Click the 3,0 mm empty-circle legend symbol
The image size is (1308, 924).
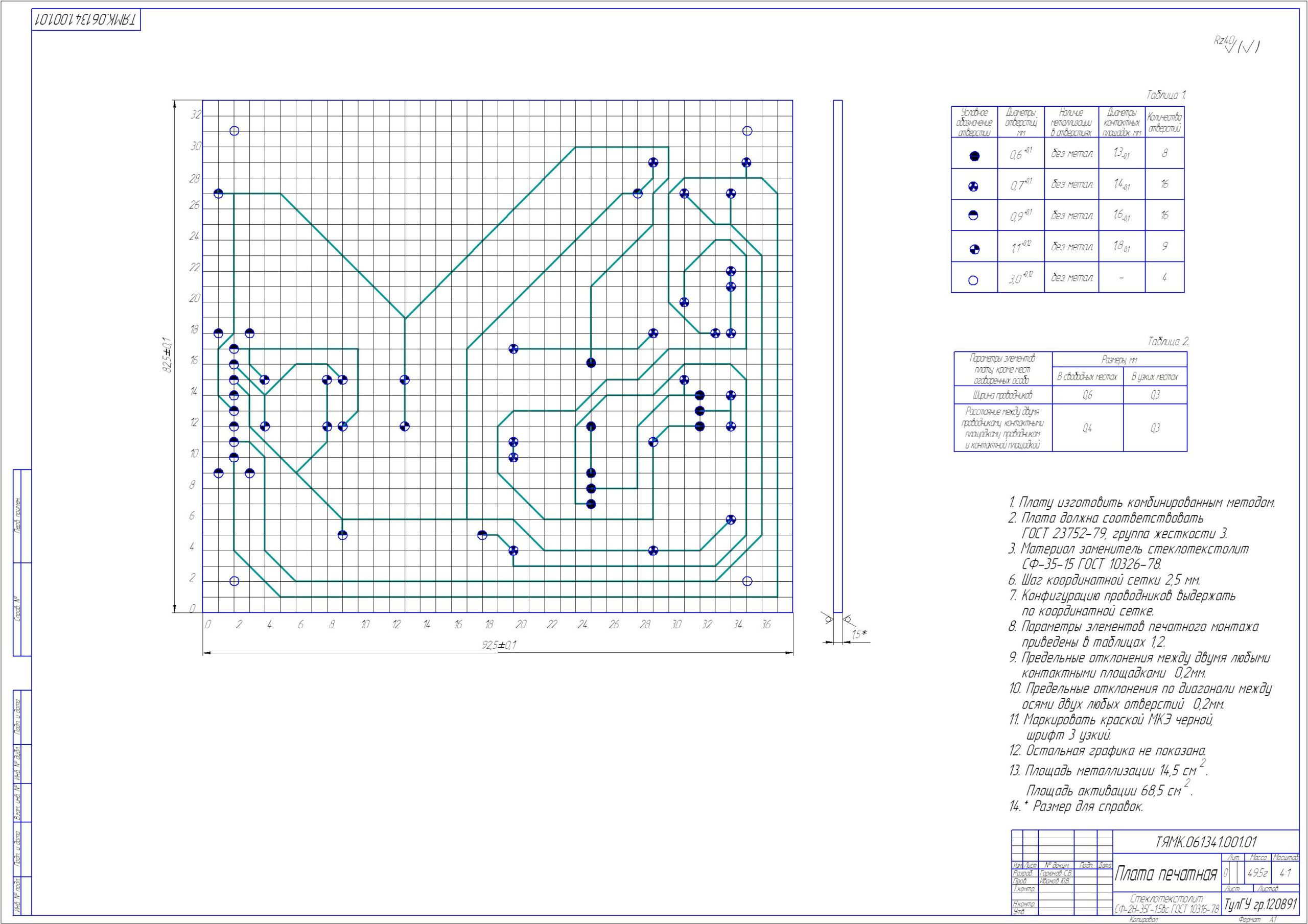973,280
